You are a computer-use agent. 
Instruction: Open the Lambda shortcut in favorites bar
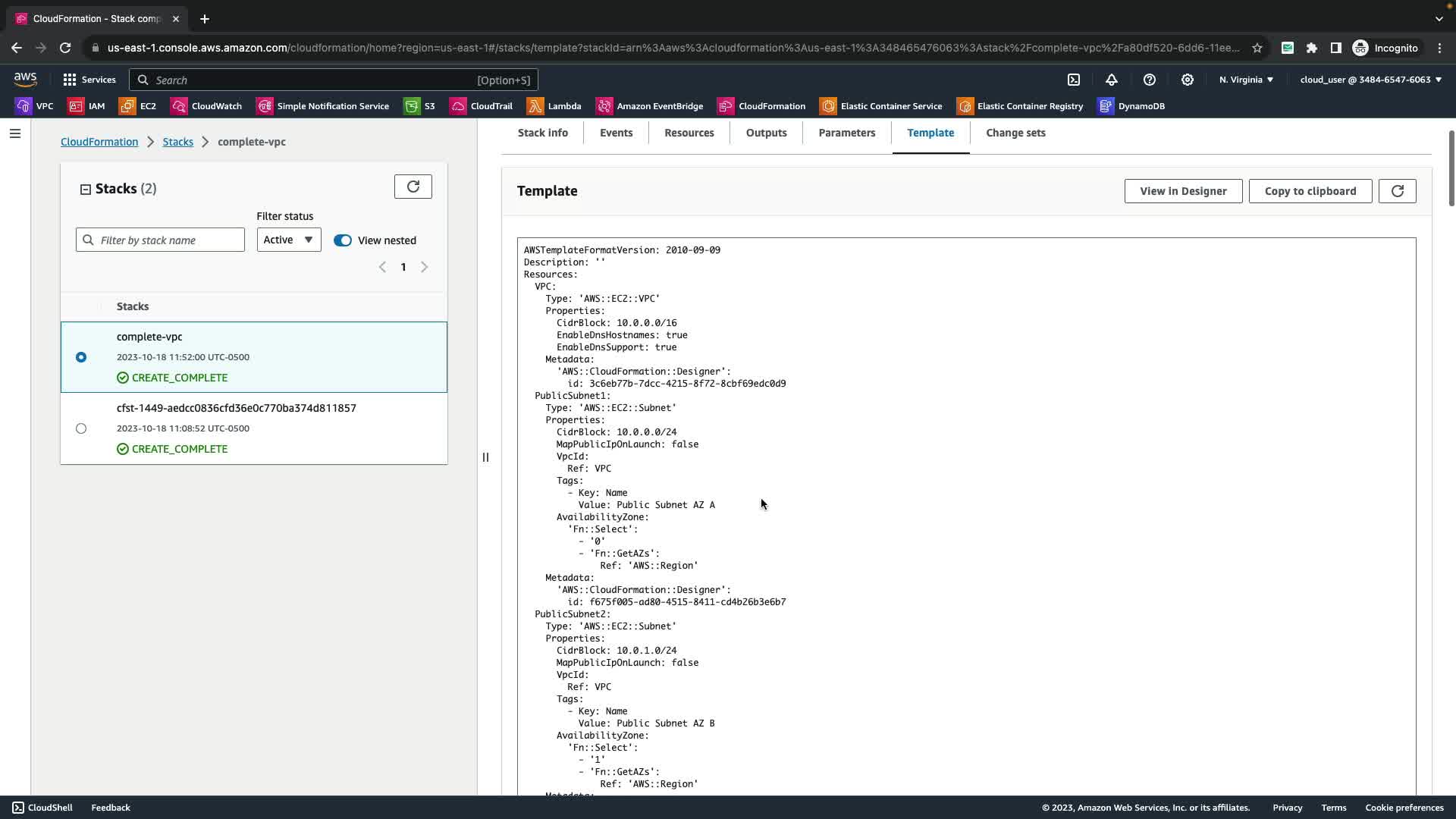point(554,106)
